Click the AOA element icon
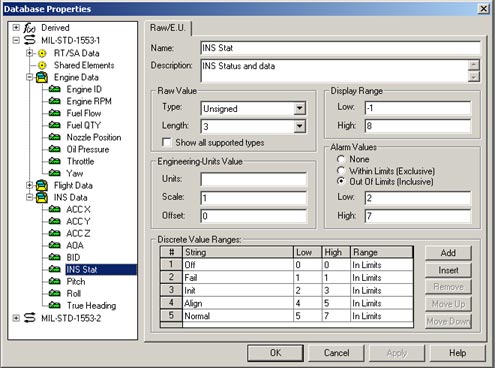495x368 pixels. (55, 245)
